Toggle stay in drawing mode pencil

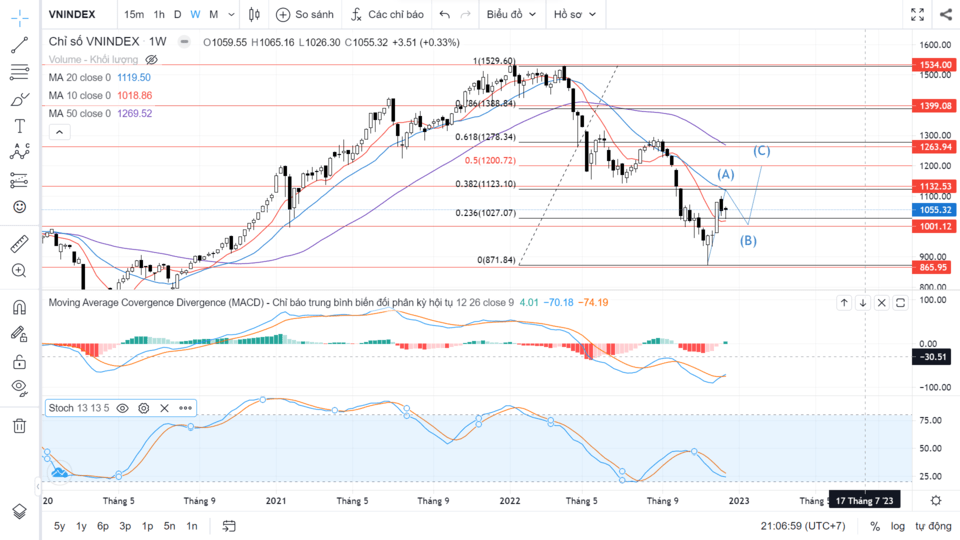20,334
